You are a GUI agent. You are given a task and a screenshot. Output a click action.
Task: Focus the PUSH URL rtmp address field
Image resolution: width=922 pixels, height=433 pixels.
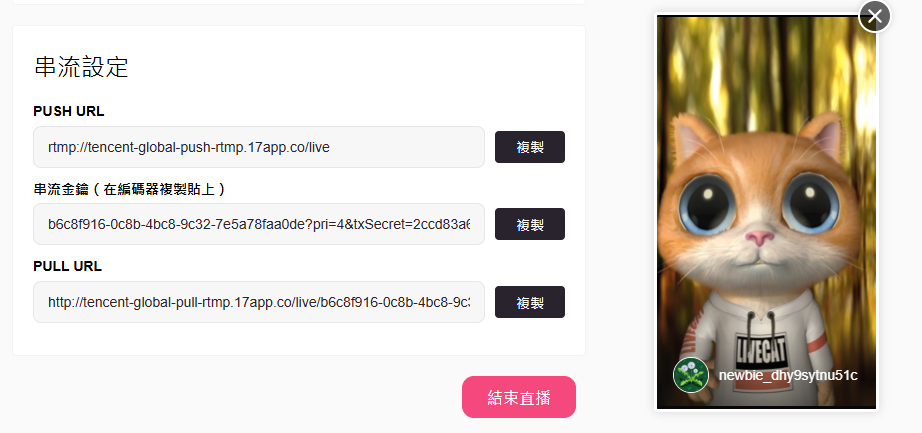point(259,147)
